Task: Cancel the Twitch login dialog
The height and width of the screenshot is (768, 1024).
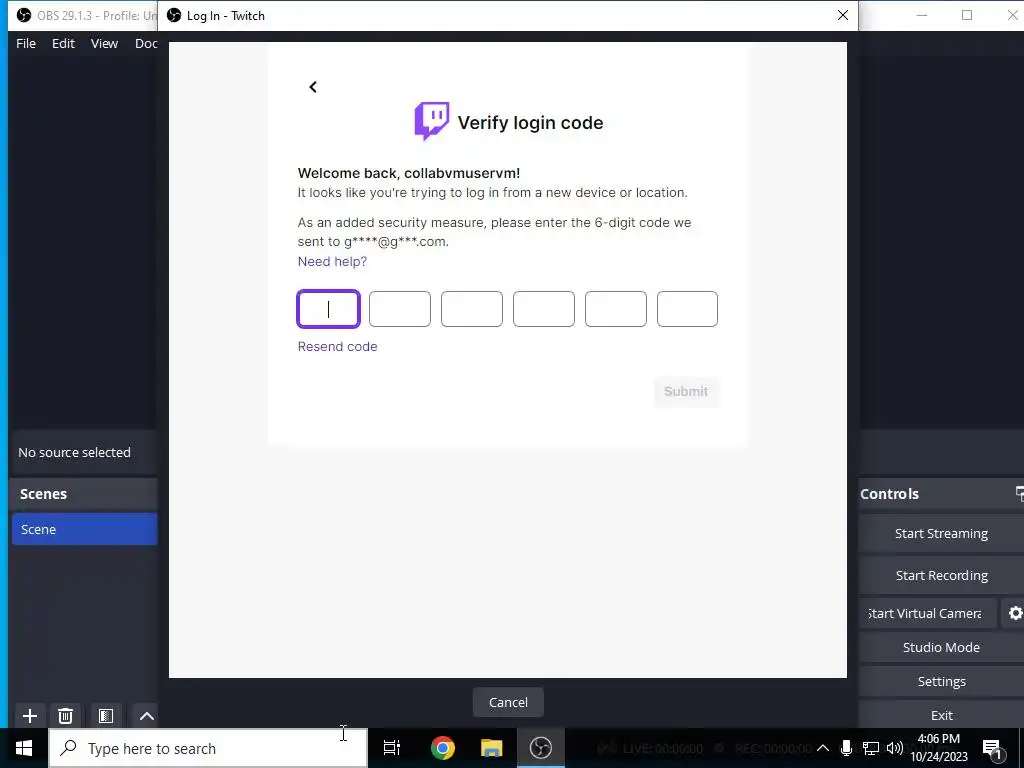Action: [508, 702]
